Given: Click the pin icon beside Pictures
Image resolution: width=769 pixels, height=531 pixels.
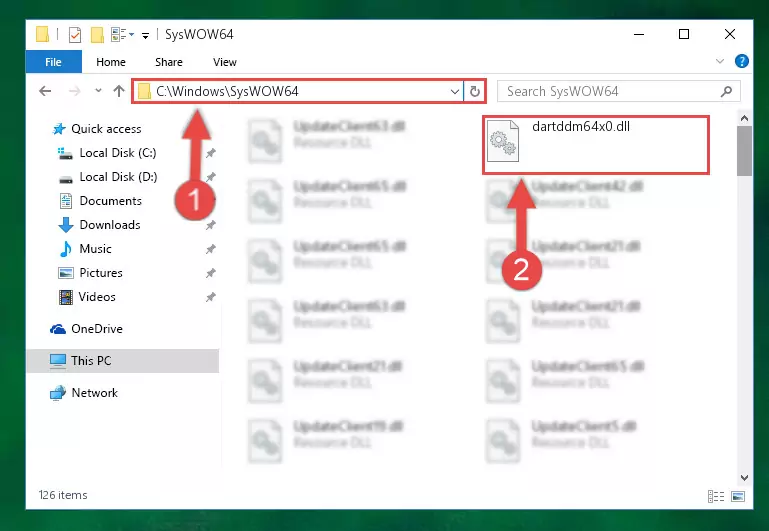Looking at the screenshot, I should [210, 273].
